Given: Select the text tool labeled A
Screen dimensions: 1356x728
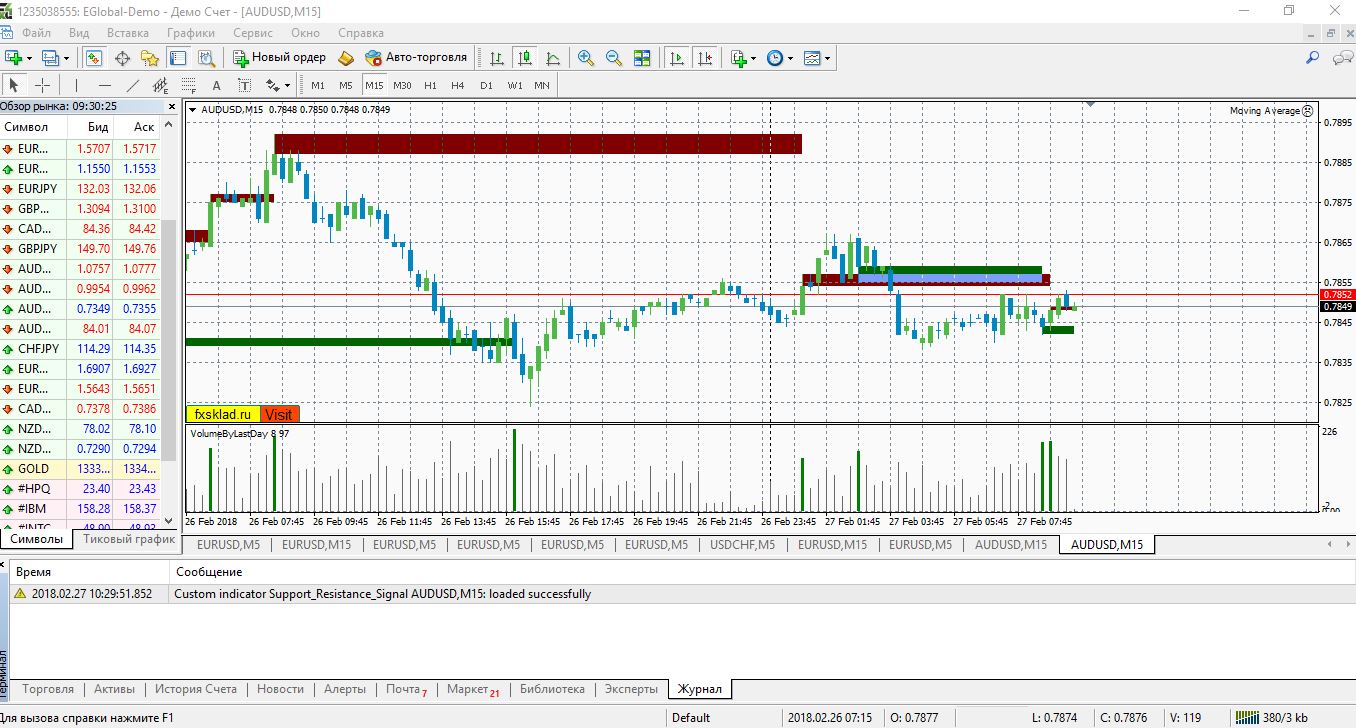Looking at the screenshot, I should point(216,85).
